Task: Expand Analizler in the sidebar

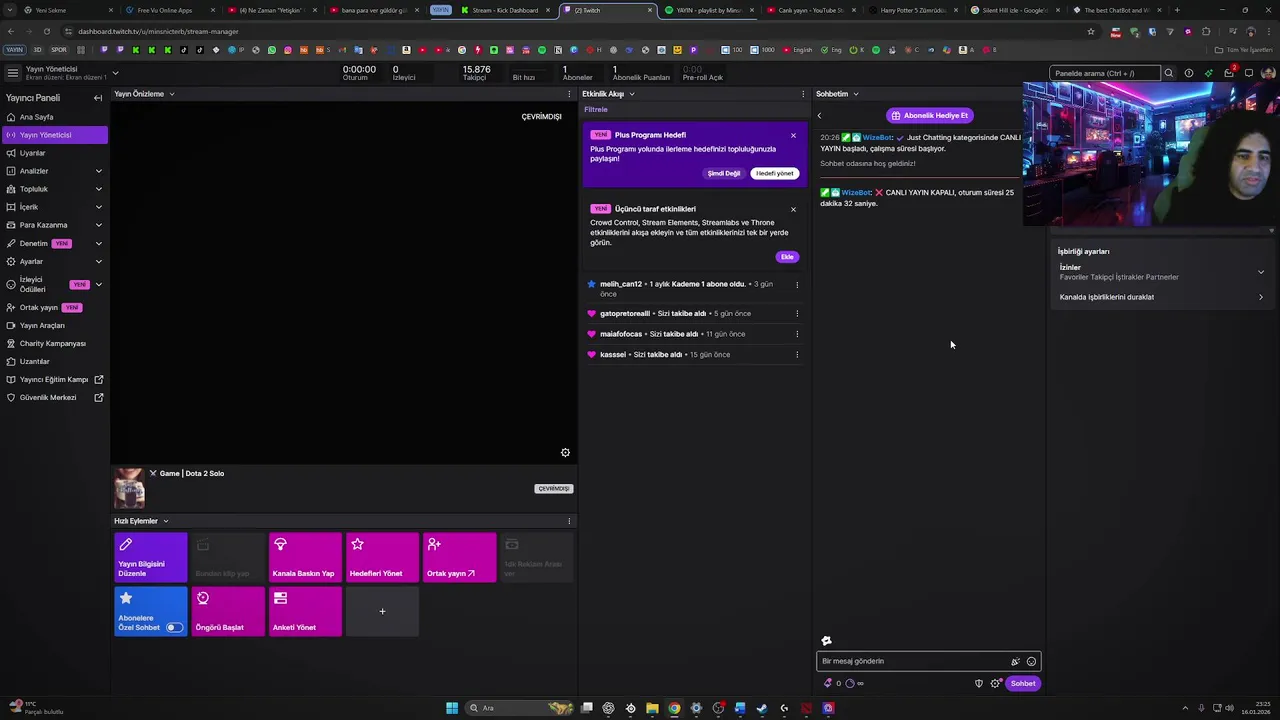Action: [98, 171]
